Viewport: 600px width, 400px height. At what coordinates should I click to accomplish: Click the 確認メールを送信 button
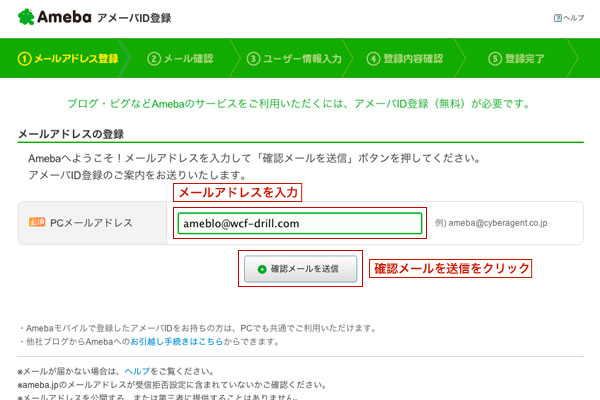click(x=300, y=269)
